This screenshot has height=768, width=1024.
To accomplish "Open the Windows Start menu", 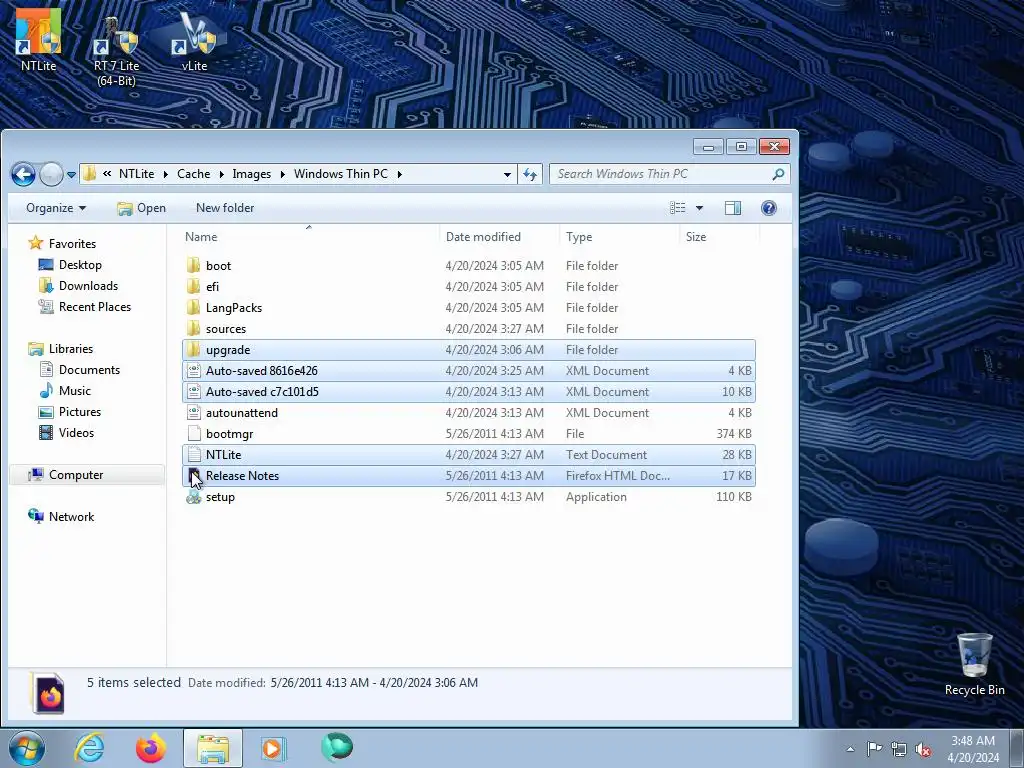I will [27, 748].
